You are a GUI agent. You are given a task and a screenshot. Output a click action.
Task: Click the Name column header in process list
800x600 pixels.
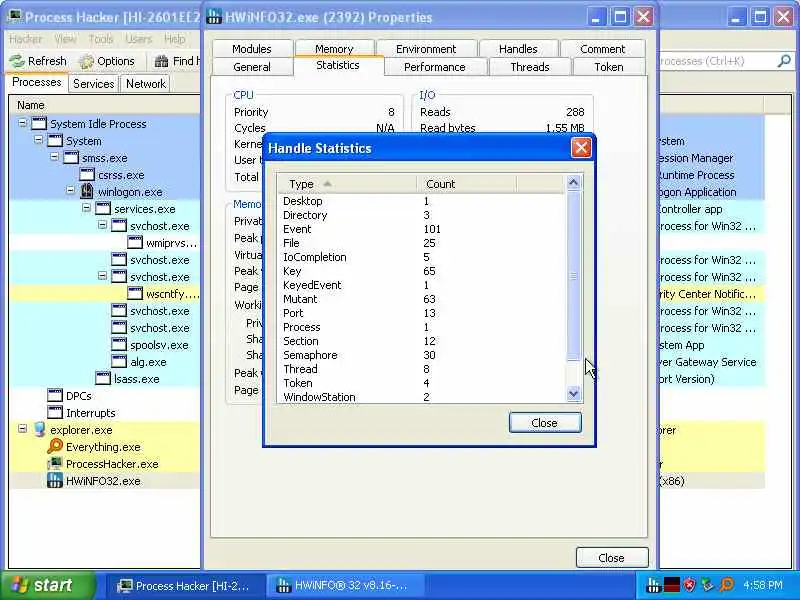pyautogui.click(x=105, y=105)
